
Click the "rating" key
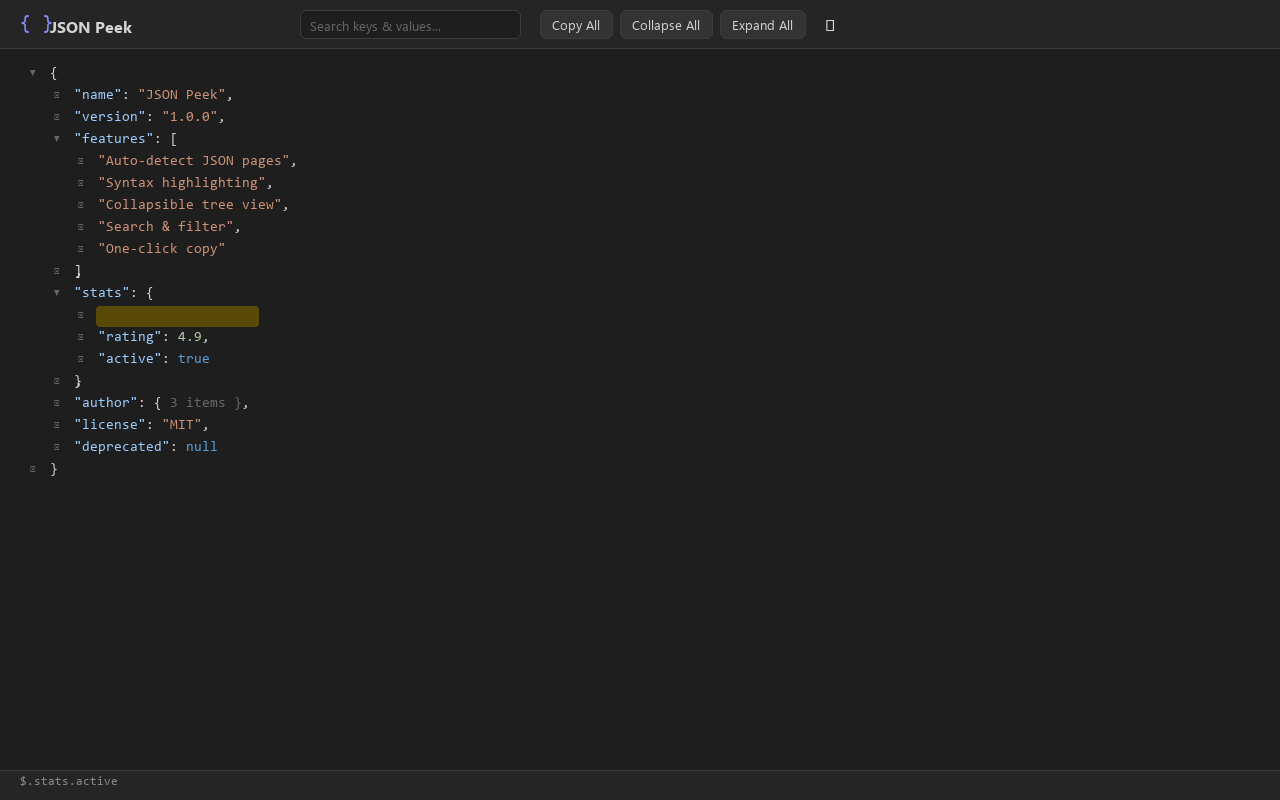pyautogui.click(x=130, y=337)
